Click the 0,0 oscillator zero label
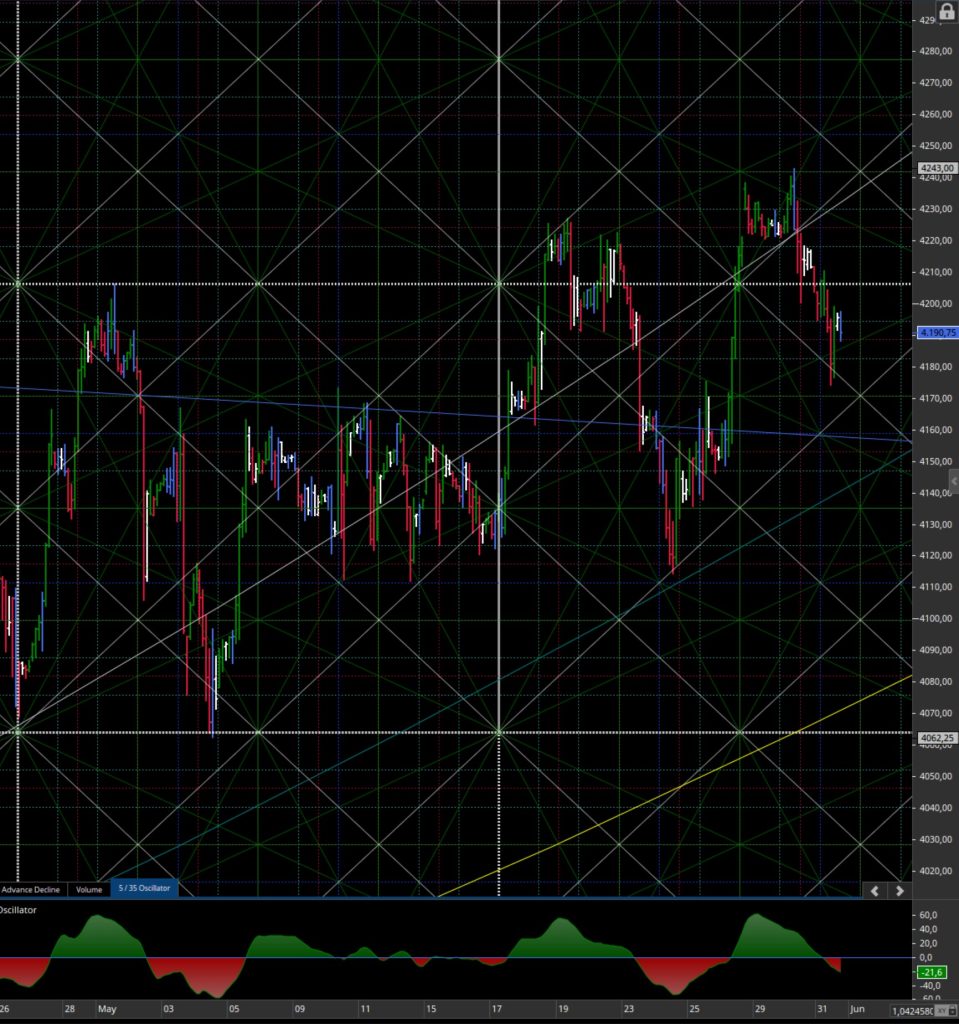Image resolution: width=959 pixels, height=1024 pixels. 926,957
